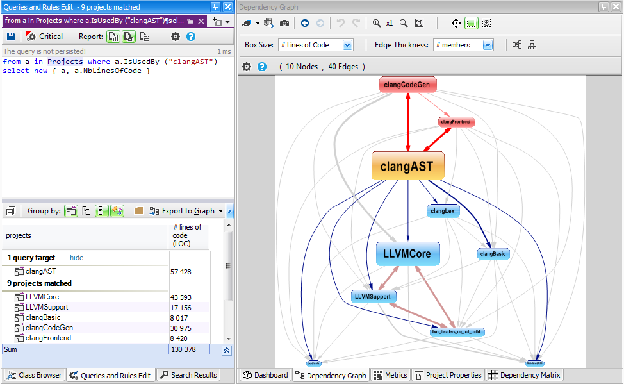Toggle the green-highlighted graph display option
This screenshot has width=624, height=384.
(471, 23)
